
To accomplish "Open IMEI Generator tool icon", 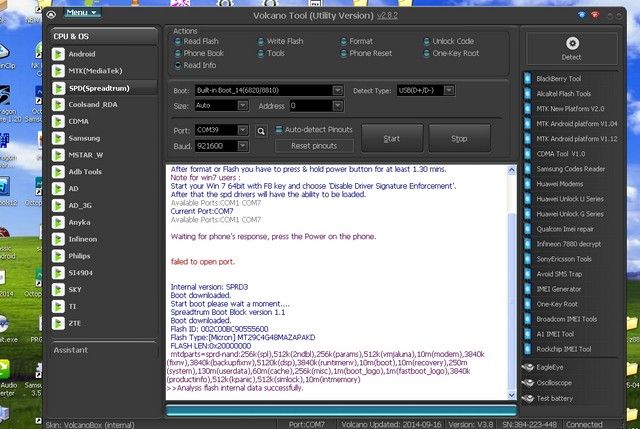I will click(x=528, y=289).
